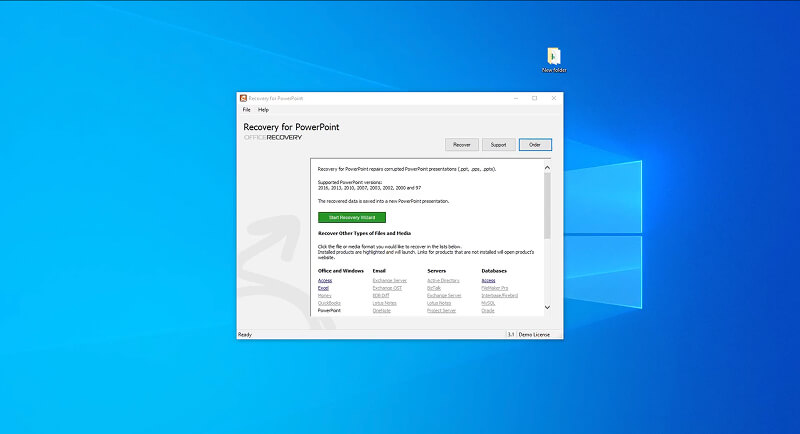Screen dimensions: 800x434
Task: Click the Exchange Server link under Email
Action: click(389, 281)
